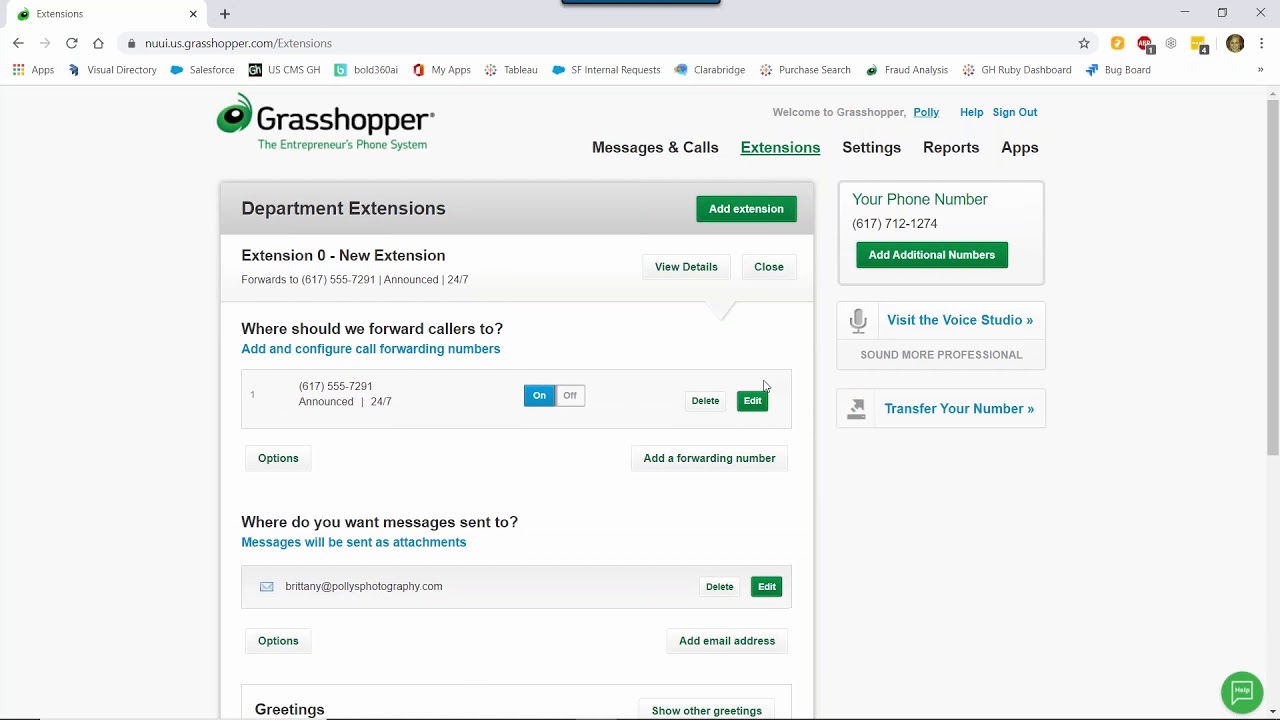Click the site lock icon in address bar
Image resolution: width=1280 pixels, height=720 pixels.
click(131, 43)
